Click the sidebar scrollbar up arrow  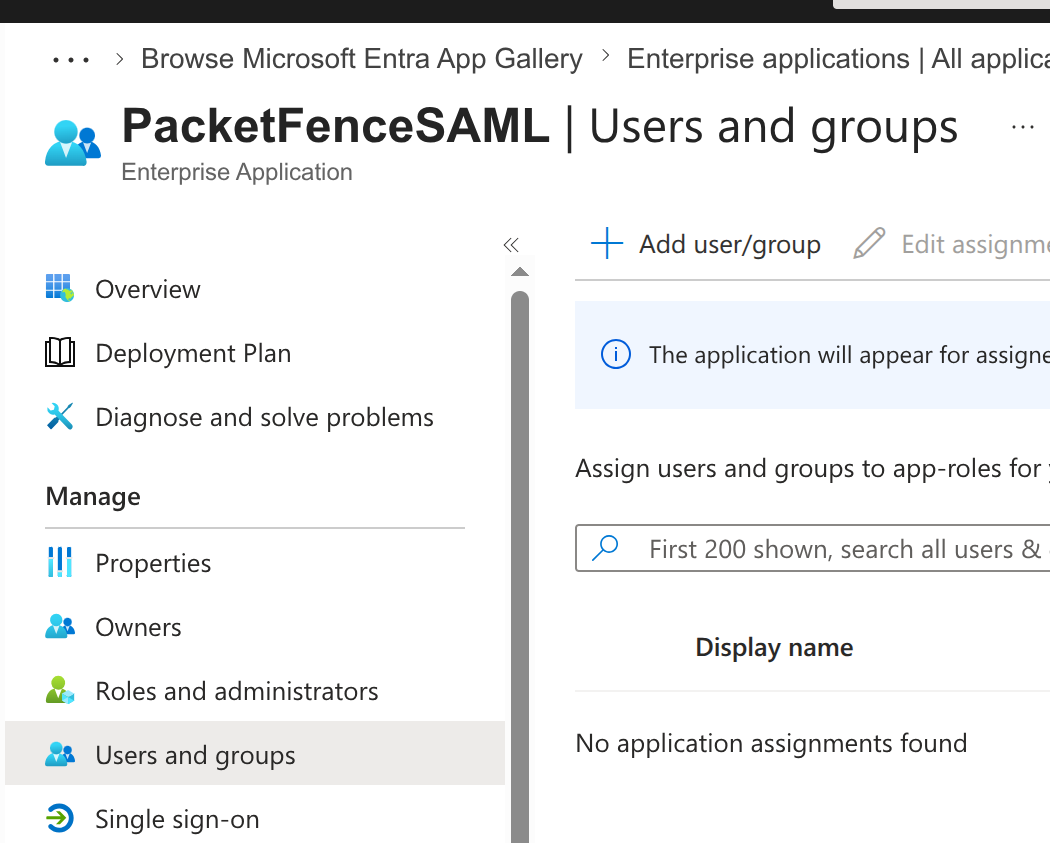(520, 272)
